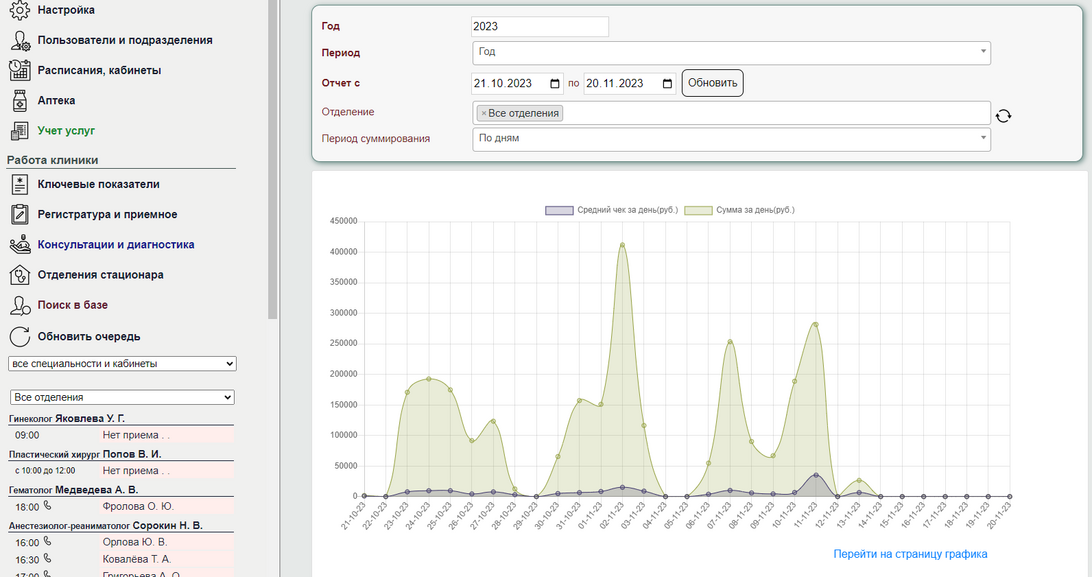Viewport: 1092px width, 577px height.
Task: Click the Отделение multi-select field
Action: 731,113
